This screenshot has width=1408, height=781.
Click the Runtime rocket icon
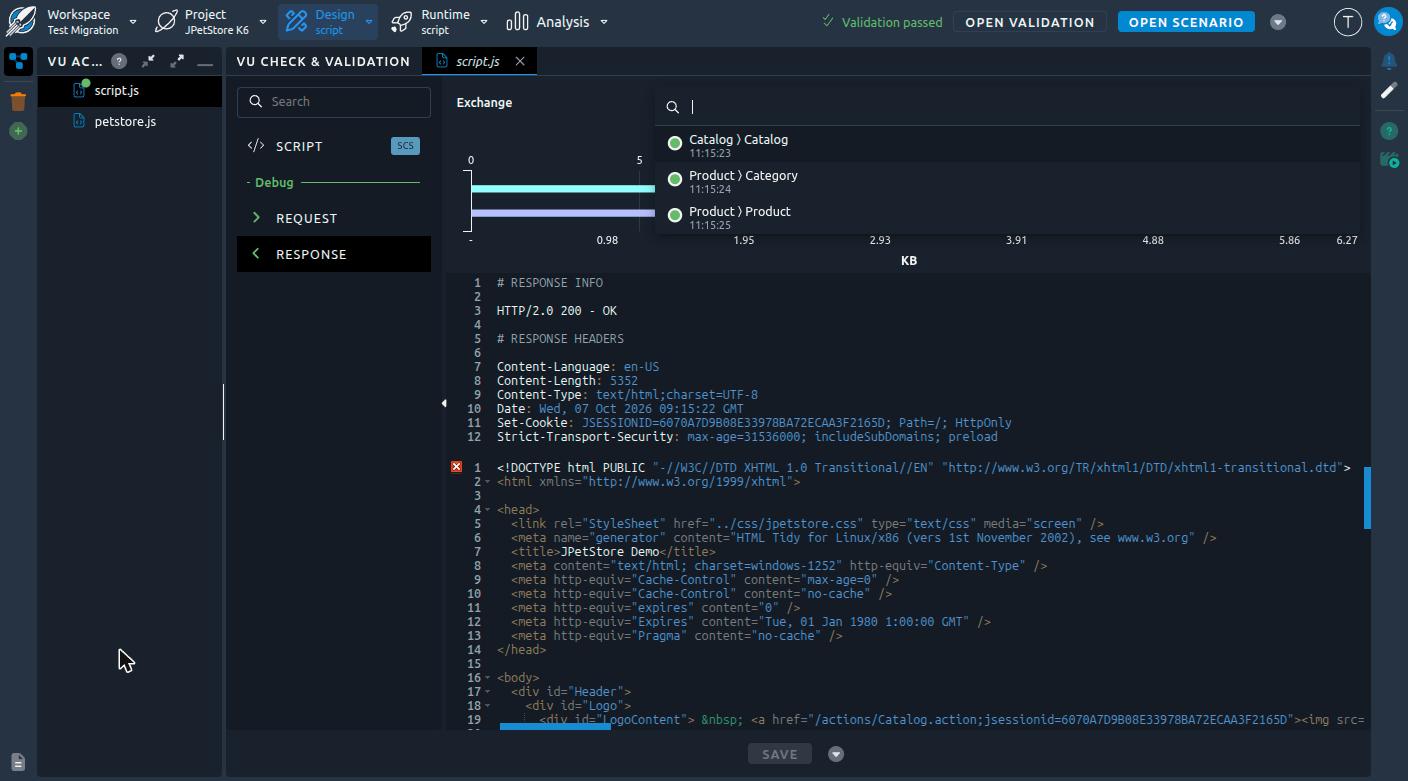[401, 21]
